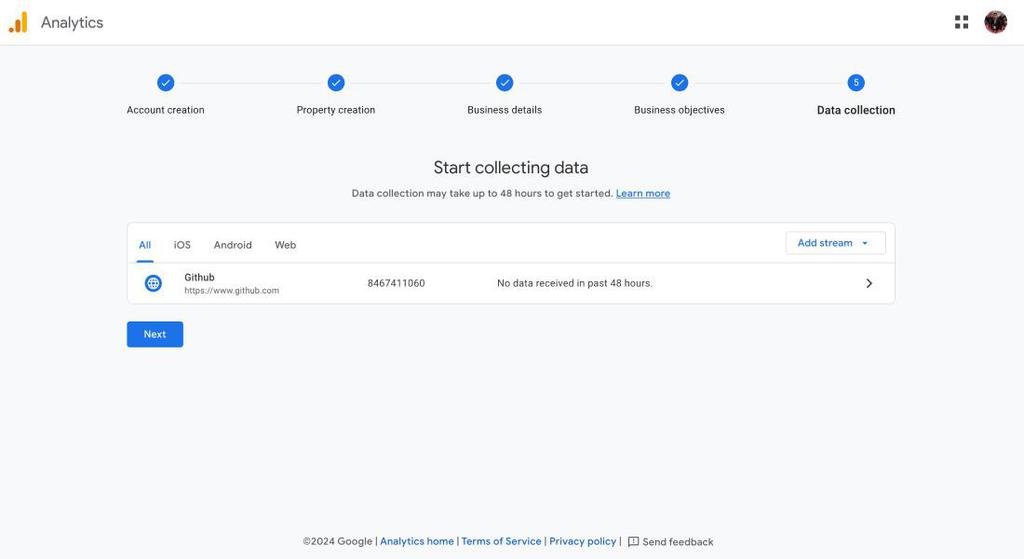Switch to the iOS tab
The image size is (1024, 559).
tap(182, 245)
